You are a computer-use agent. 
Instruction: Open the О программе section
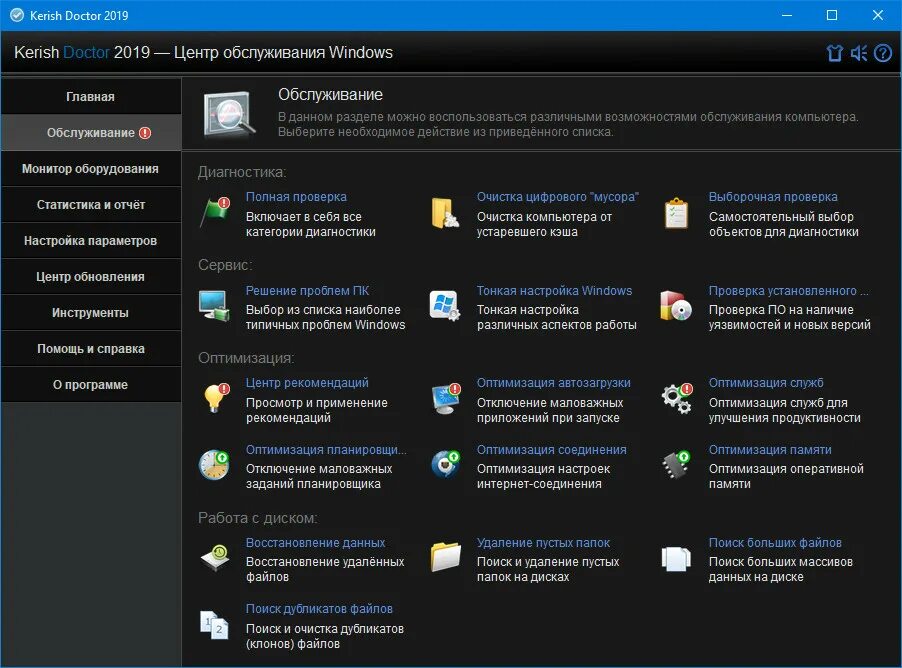tap(91, 385)
